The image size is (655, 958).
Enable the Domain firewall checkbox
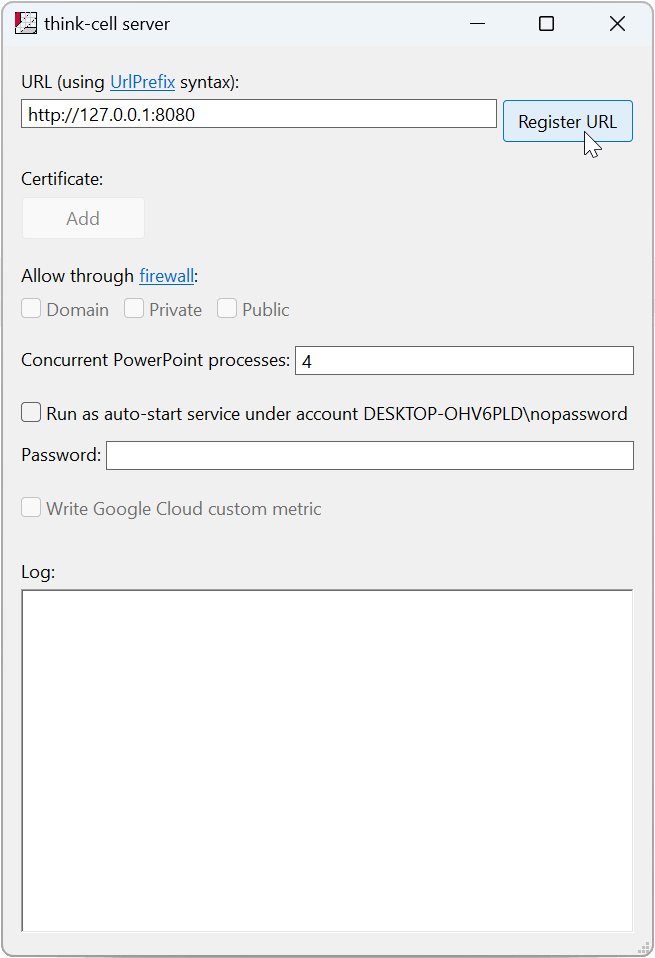[x=31, y=309]
